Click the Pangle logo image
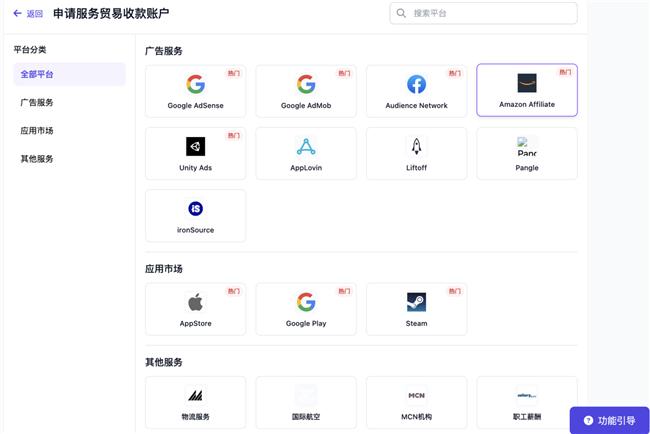The height and width of the screenshot is (434, 650). click(527, 146)
